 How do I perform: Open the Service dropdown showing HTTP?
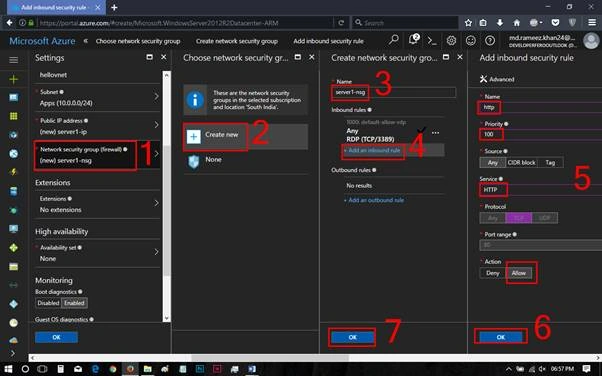(541, 190)
